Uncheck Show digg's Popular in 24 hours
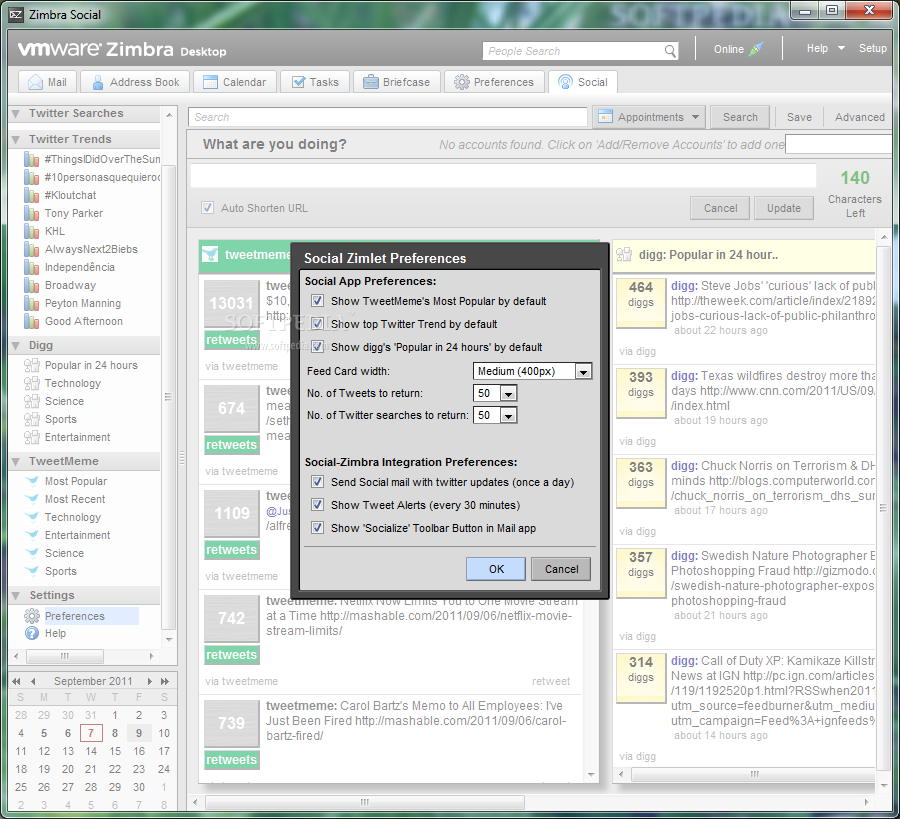 [x=317, y=347]
